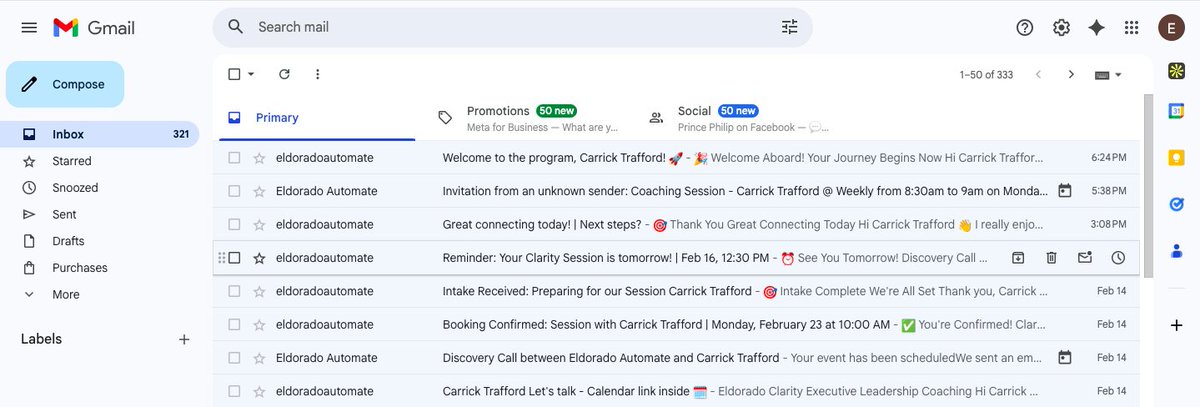Refresh the inbox
The height and width of the screenshot is (407, 1200).
[x=284, y=74]
